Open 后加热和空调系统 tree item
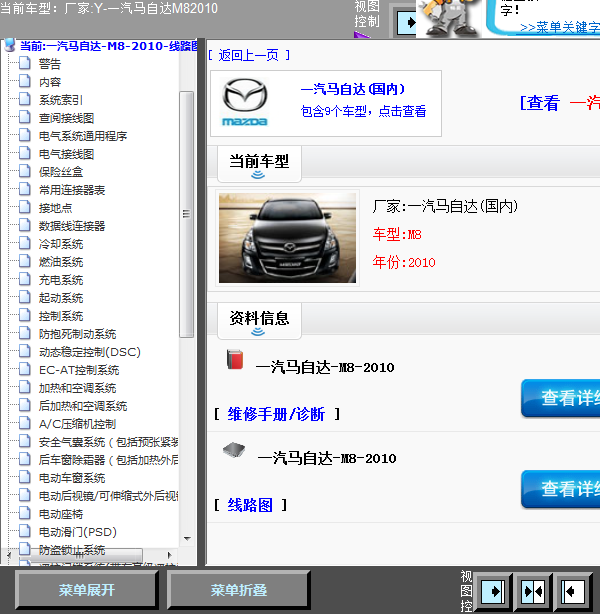The image size is (600, 614). point(83,406)
